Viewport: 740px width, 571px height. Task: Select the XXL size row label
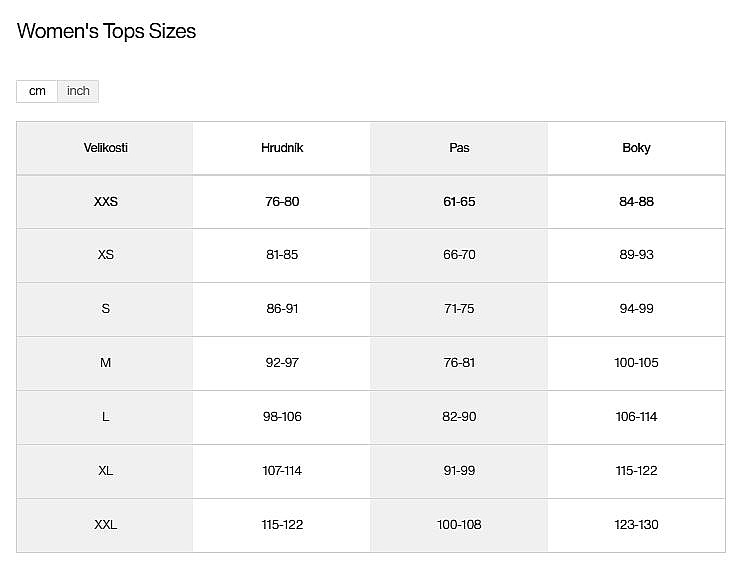tap(106, 525)
